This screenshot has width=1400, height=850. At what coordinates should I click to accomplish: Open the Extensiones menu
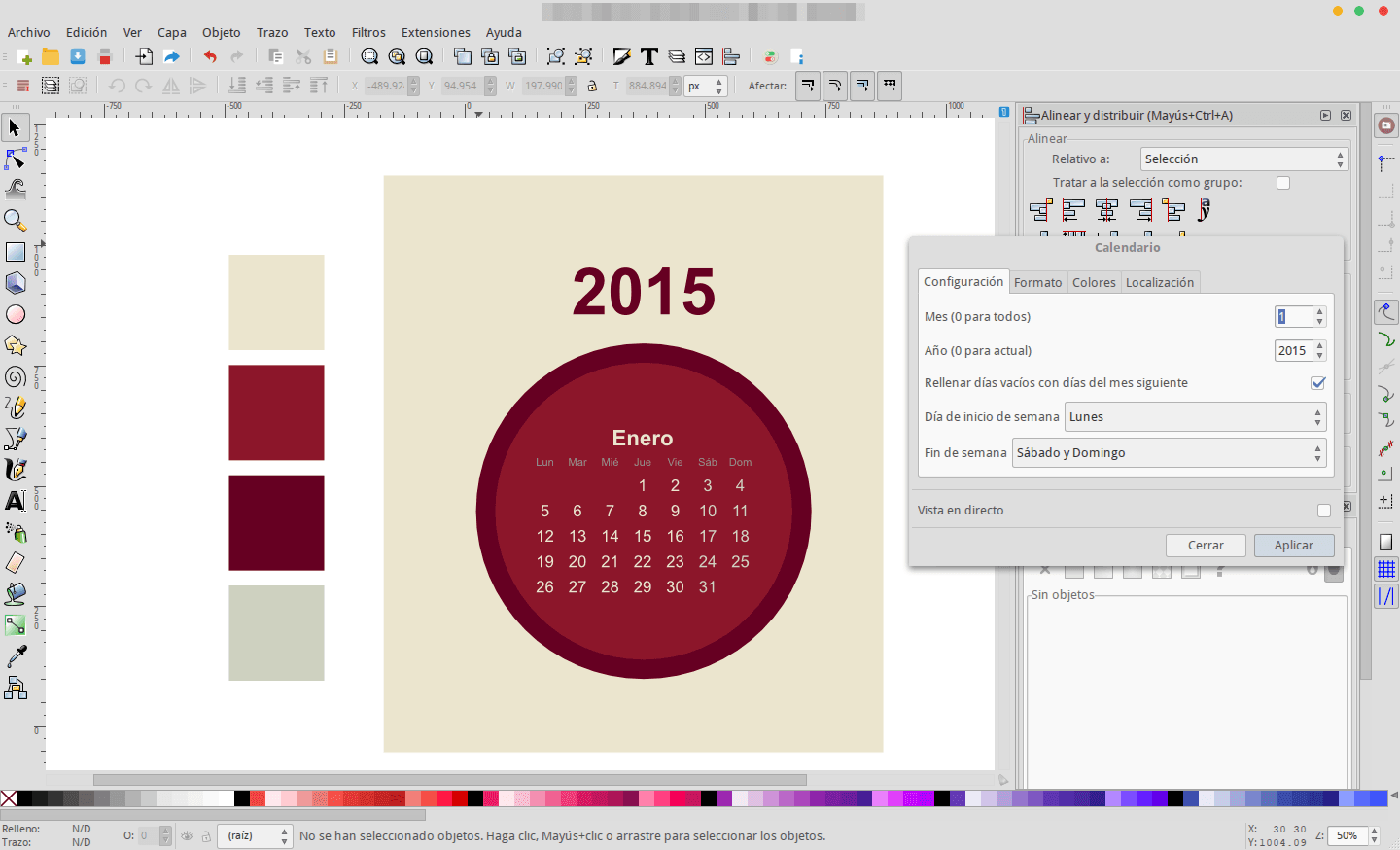[435, 32]
